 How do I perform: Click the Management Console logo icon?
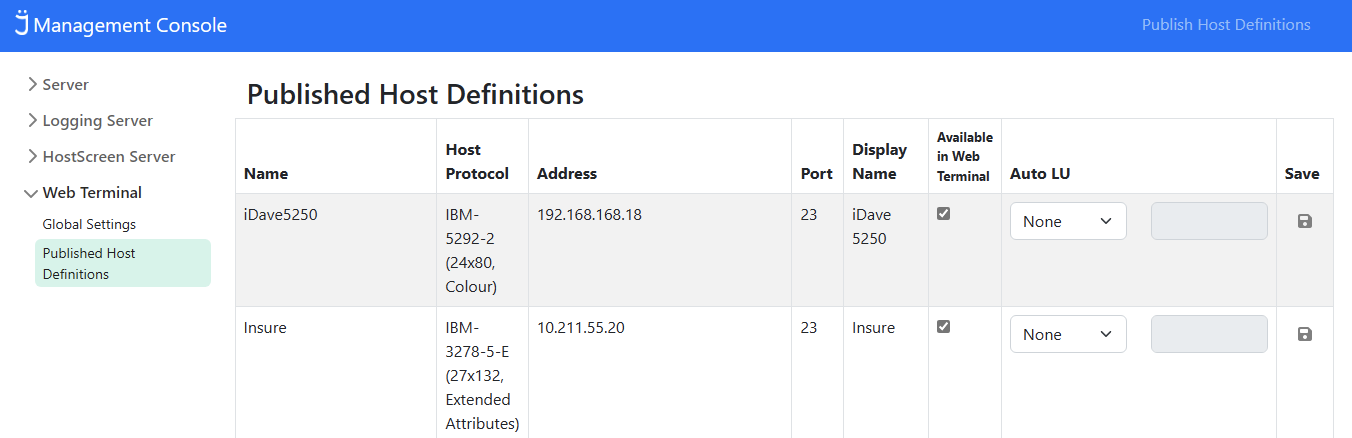21,25
